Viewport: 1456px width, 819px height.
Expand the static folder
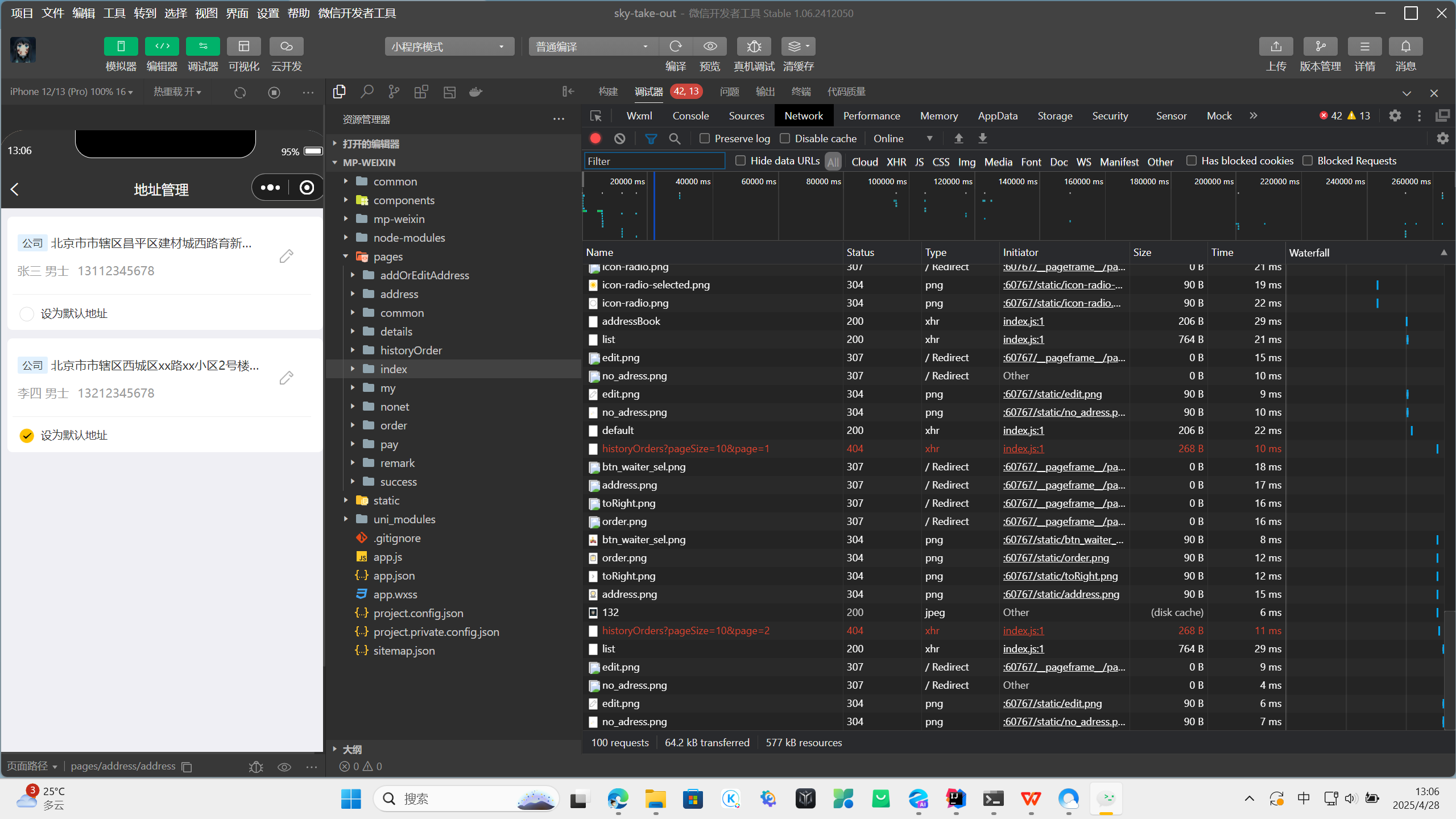[386, 500]
